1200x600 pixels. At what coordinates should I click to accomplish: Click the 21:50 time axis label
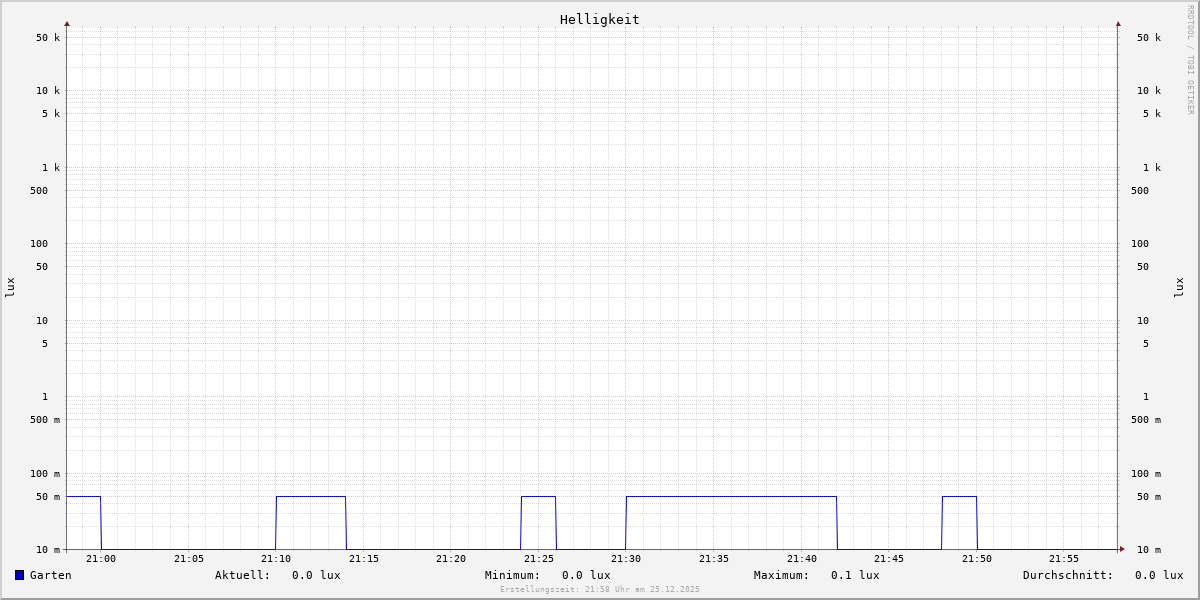[x=977, y=559]
